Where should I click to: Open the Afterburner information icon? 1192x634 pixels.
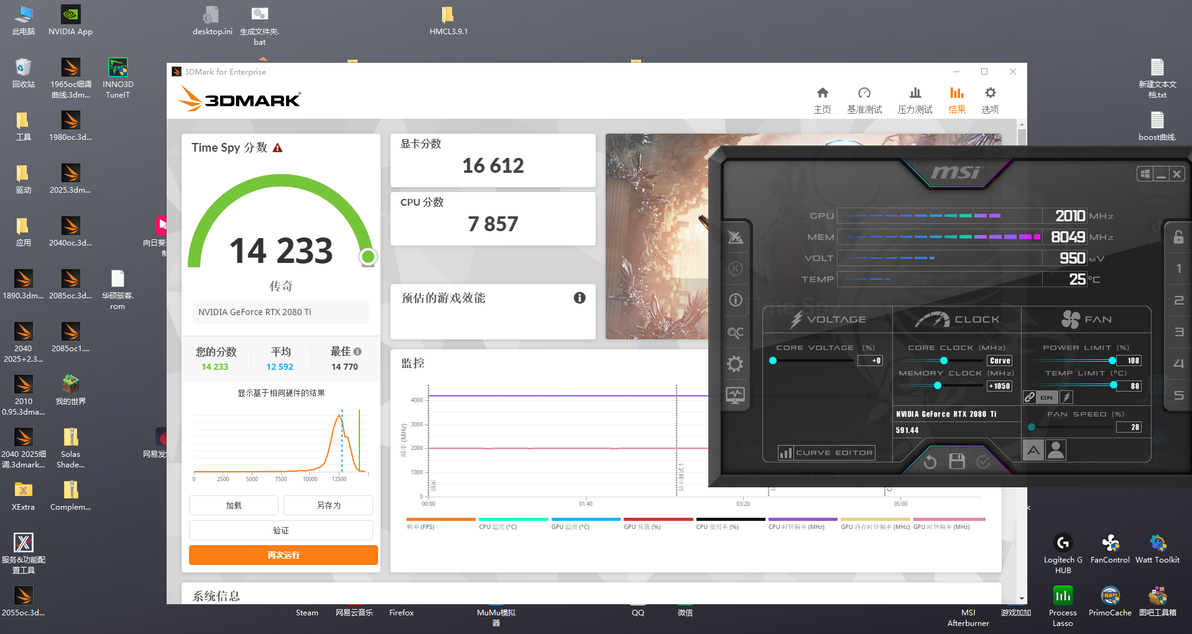click(x=734, y=300)
